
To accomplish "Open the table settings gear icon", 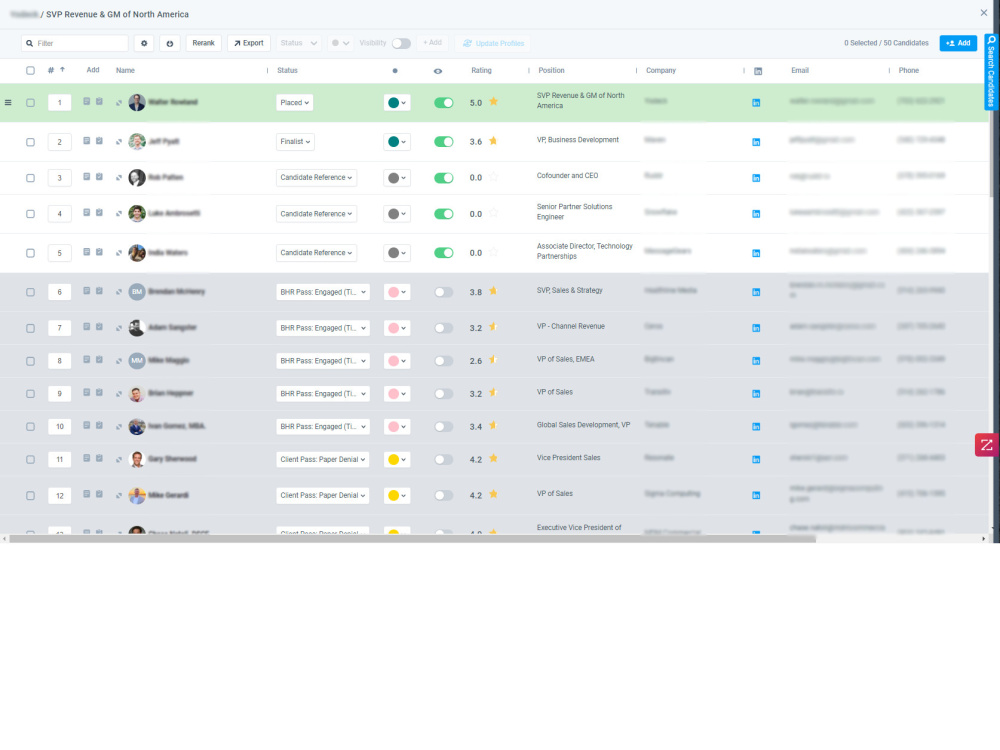I will 144,43.
